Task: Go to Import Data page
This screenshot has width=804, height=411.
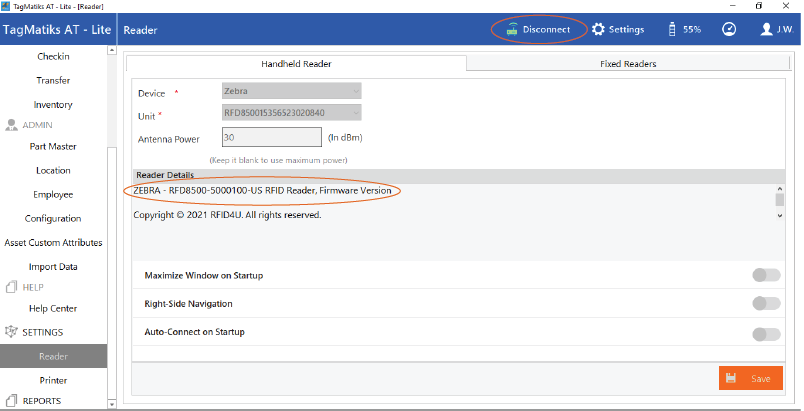Action: tap(53, 267)
